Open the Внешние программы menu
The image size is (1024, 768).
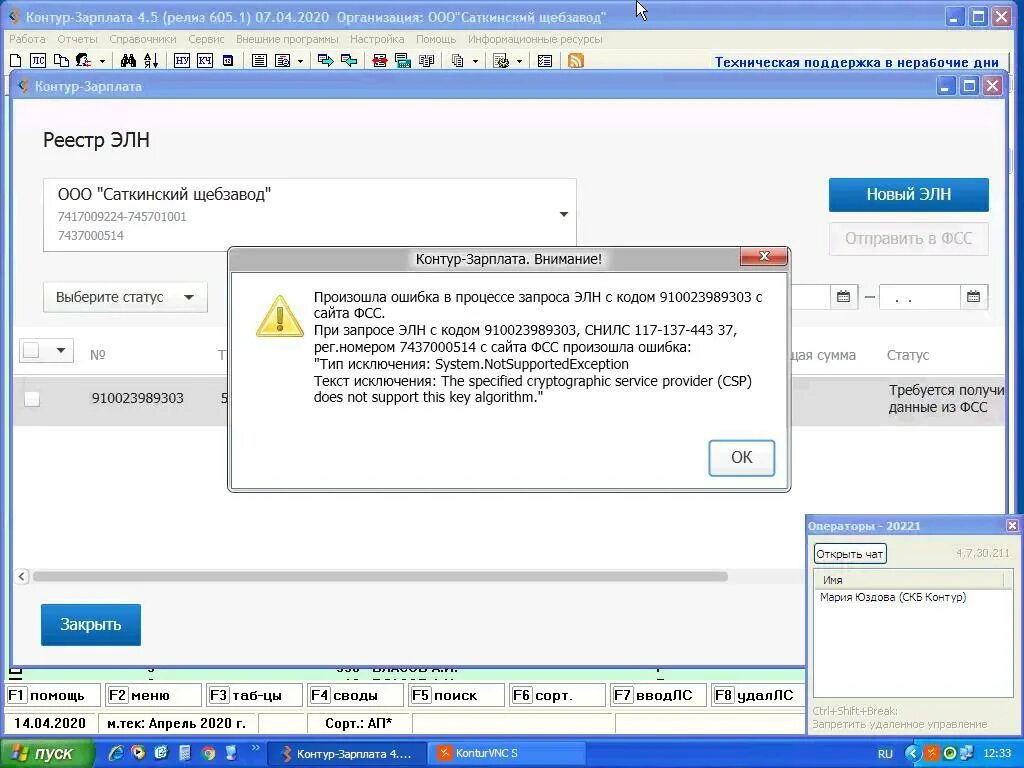287,39
